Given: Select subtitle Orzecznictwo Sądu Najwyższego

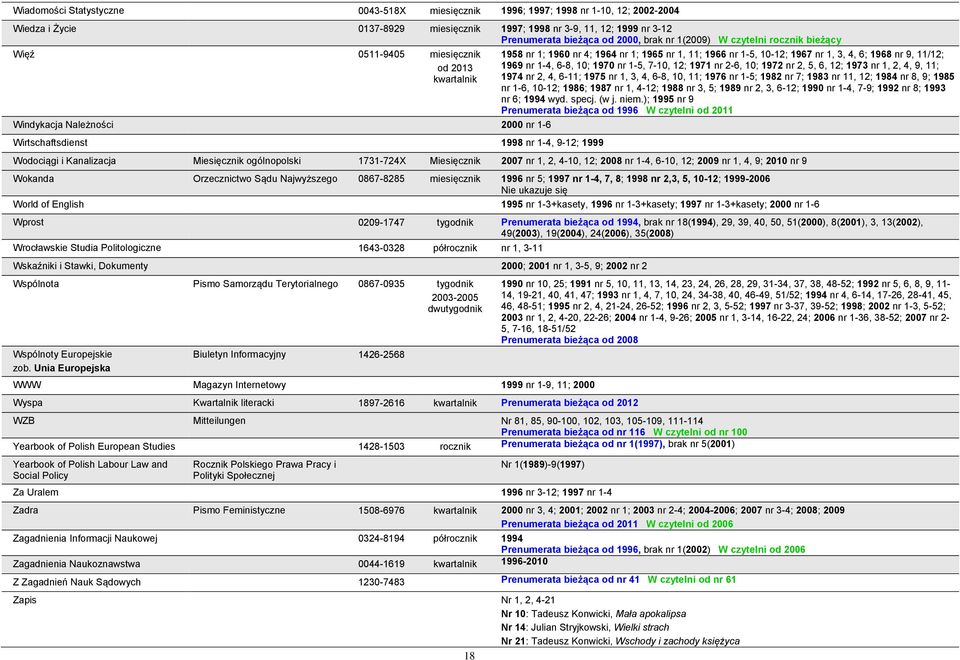Looking at the screenshot, I should 265,179.
